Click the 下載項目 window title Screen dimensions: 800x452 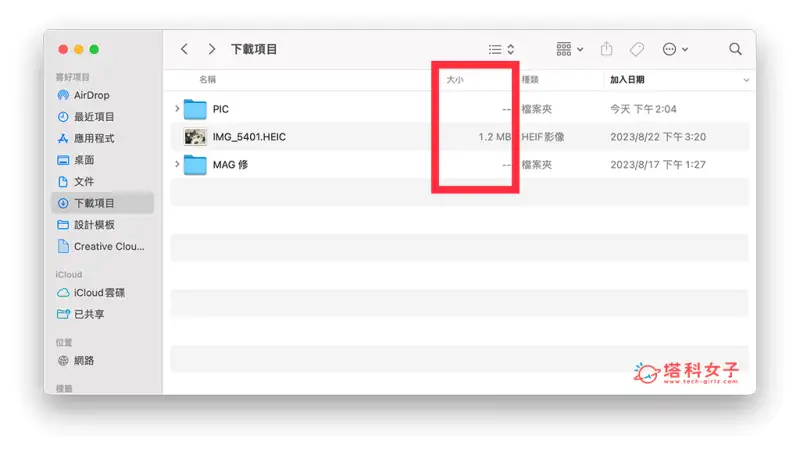pyautogui.click(x=254, y=49)
